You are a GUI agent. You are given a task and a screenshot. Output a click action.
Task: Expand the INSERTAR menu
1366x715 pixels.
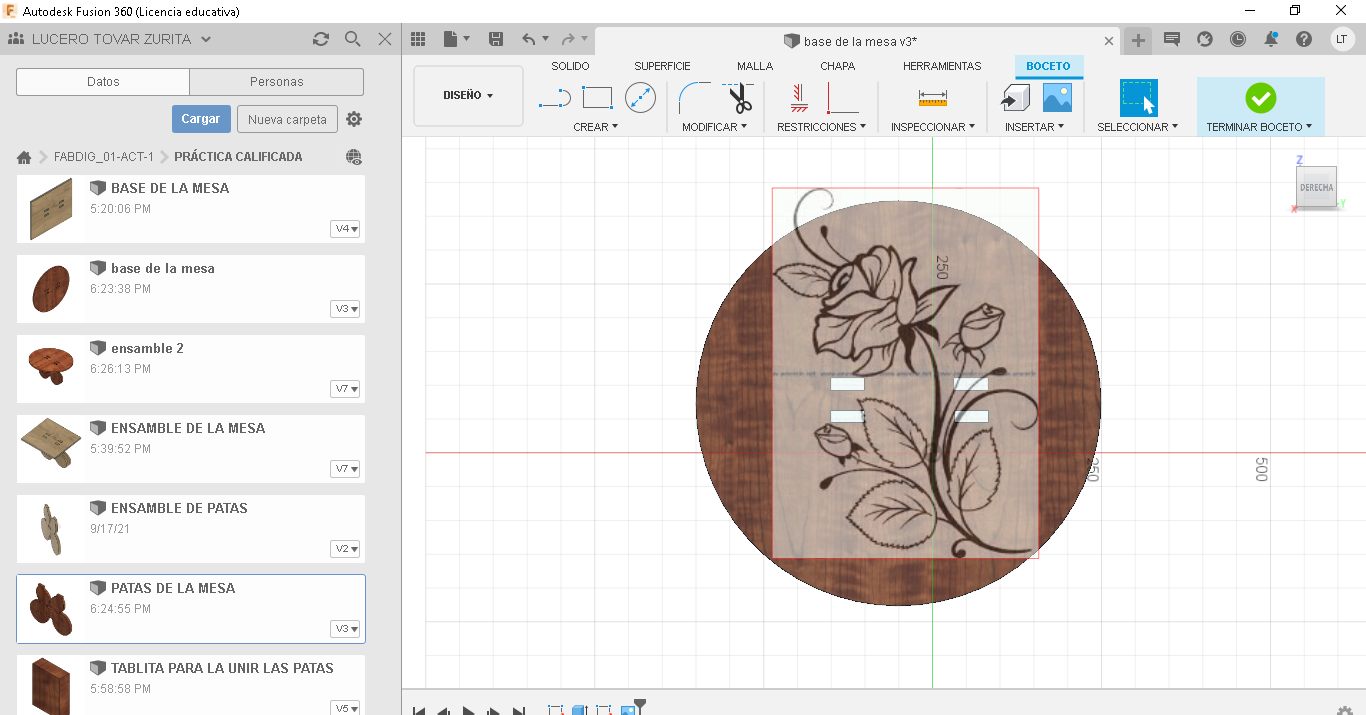[1034, 127]
